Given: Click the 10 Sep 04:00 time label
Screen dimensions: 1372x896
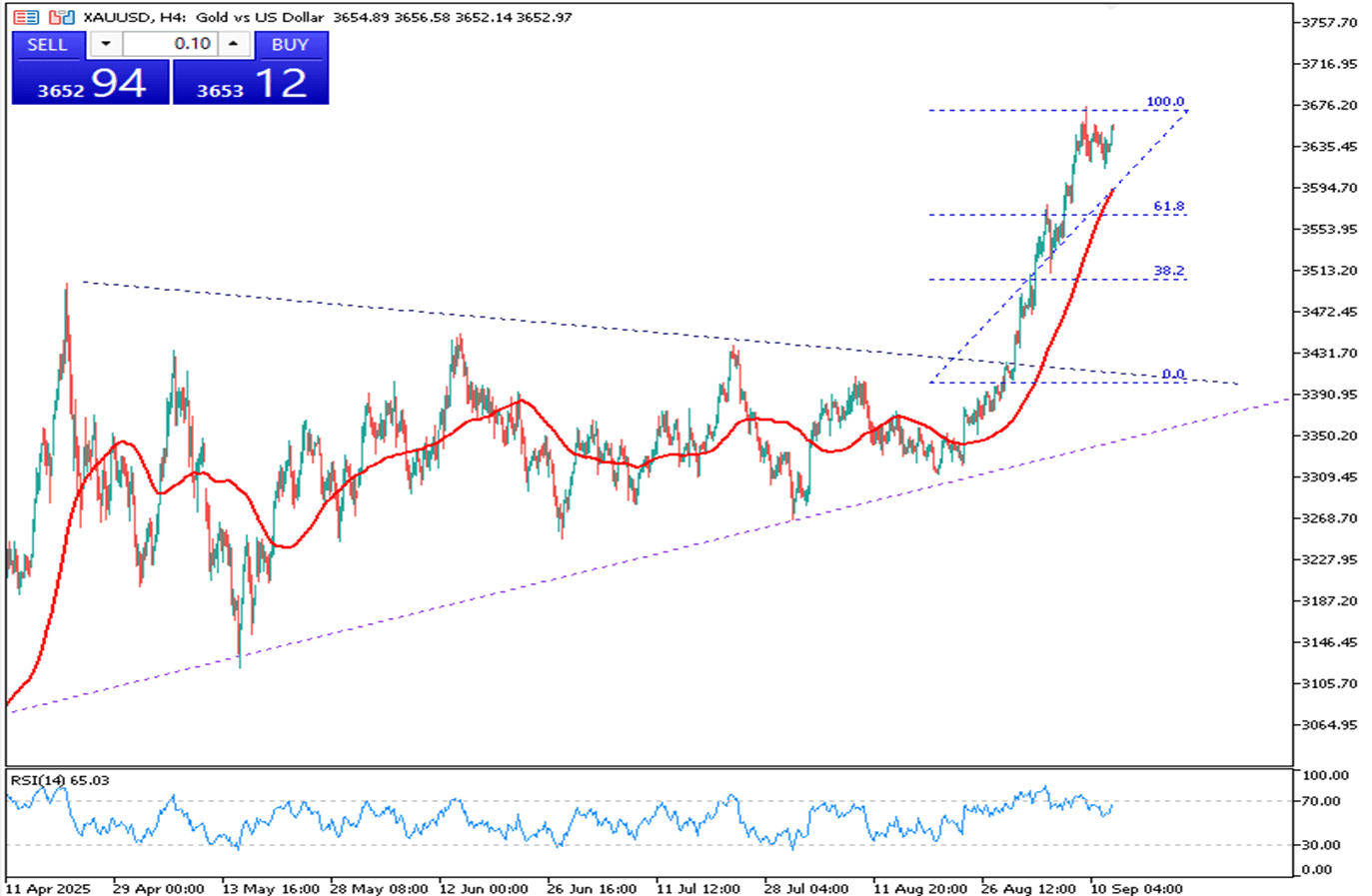Looking at the screenshot, I should [1136, 888].
